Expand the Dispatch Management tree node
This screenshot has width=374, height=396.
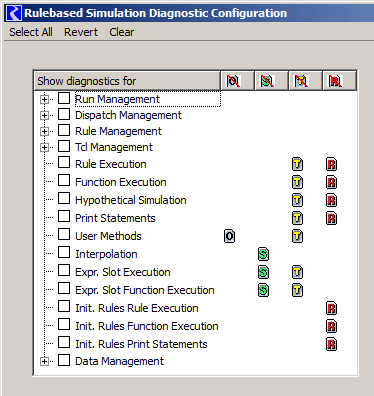[x=44, y=115]
